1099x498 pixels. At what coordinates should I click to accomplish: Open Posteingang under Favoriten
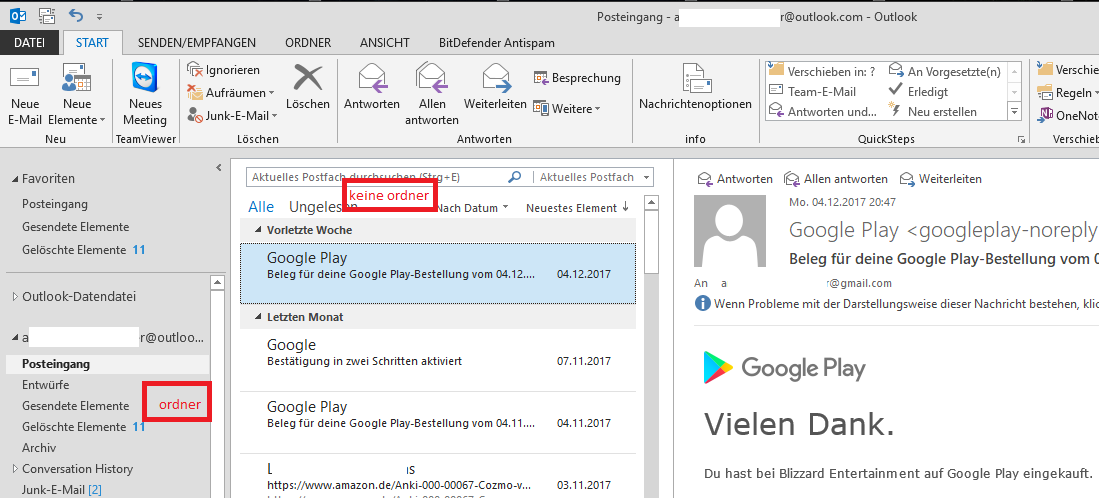pyautogui.click(x=55, y=205)
